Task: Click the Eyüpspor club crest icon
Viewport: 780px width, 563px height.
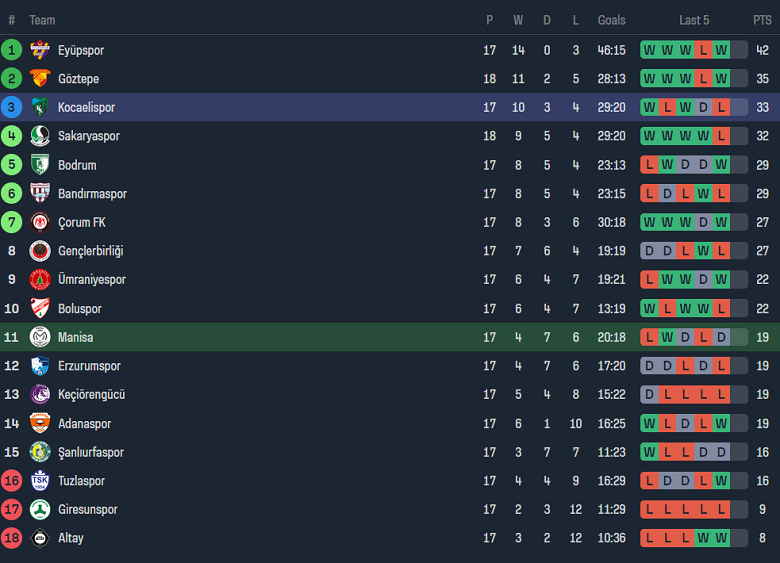Action: tap(40, 50)
